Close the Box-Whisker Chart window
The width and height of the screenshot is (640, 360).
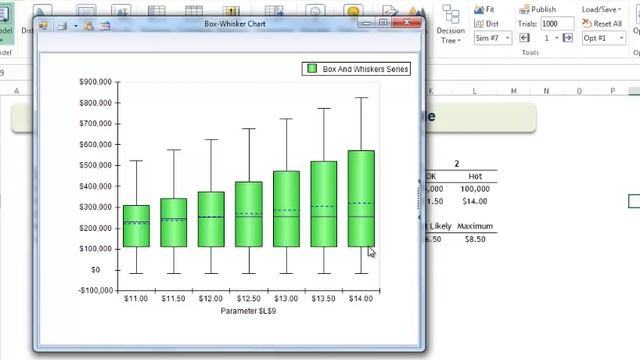[407, 22]
